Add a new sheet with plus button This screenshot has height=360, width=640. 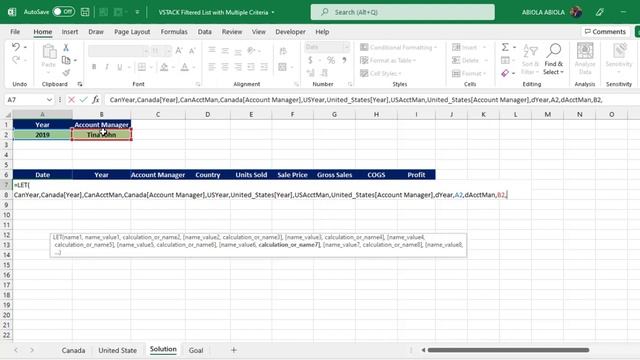(x=233, y=350)
